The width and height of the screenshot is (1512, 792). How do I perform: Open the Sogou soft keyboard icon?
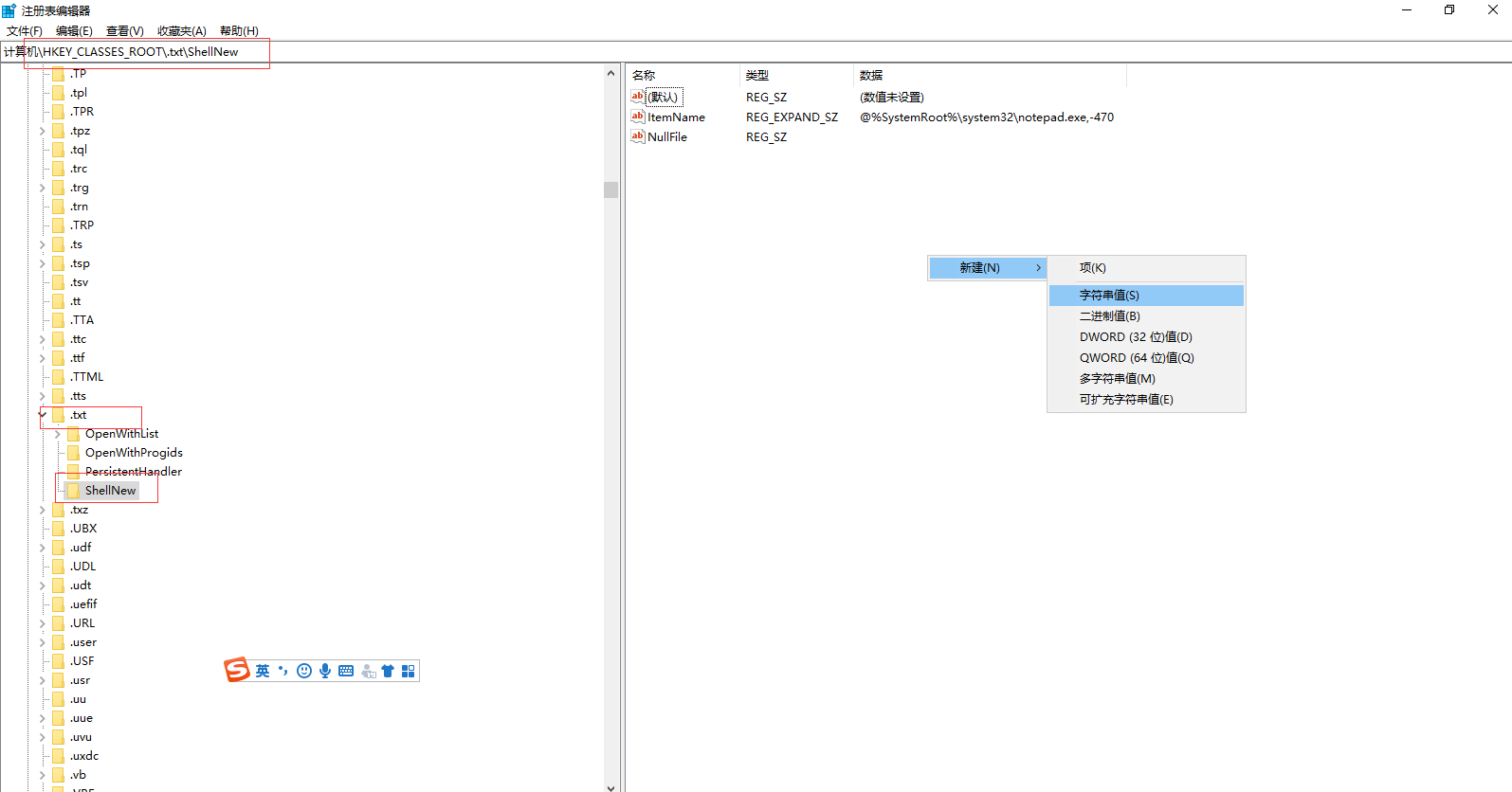coord(346,671)
